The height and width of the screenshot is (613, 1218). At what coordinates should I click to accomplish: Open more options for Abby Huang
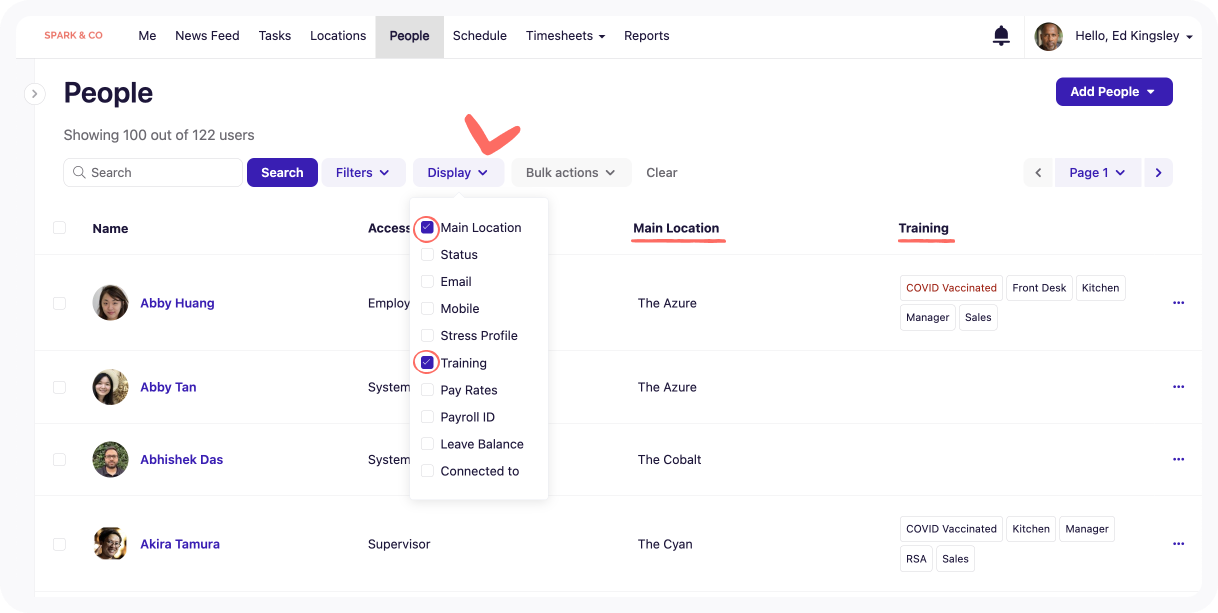(1178, 303)
